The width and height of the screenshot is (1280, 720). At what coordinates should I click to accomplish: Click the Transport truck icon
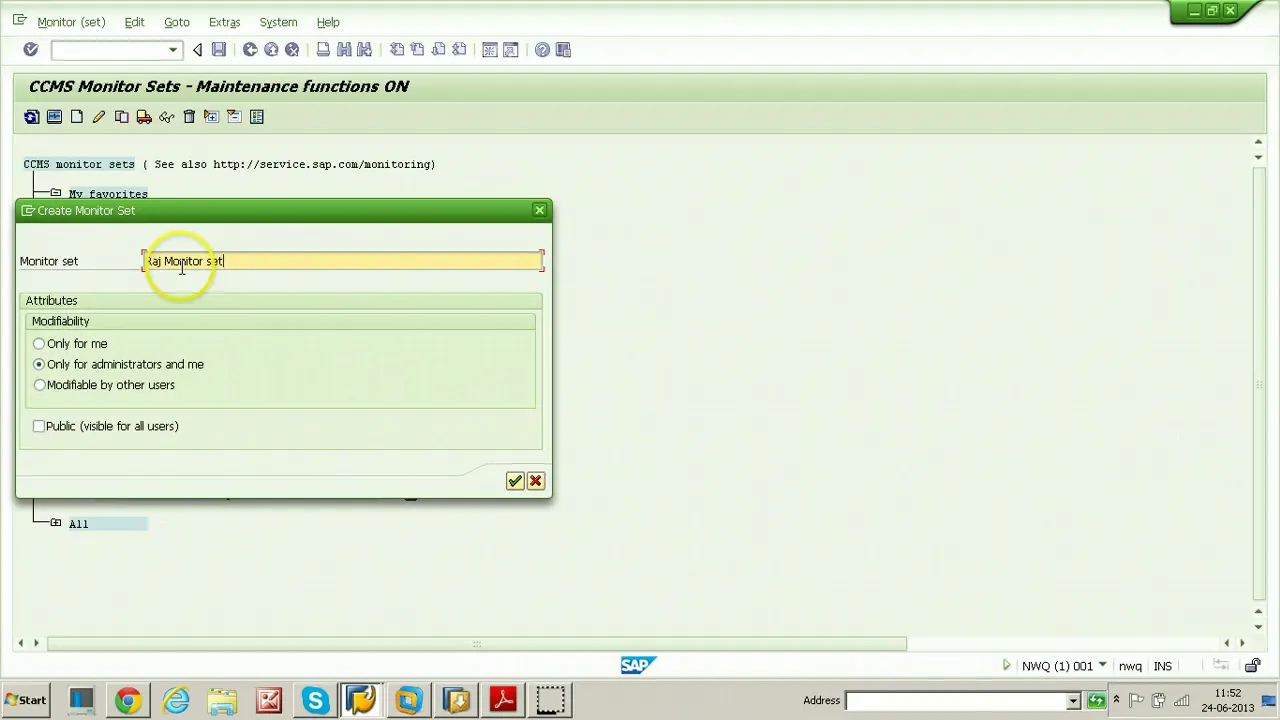pyautogui.click(x=144, y=117)
